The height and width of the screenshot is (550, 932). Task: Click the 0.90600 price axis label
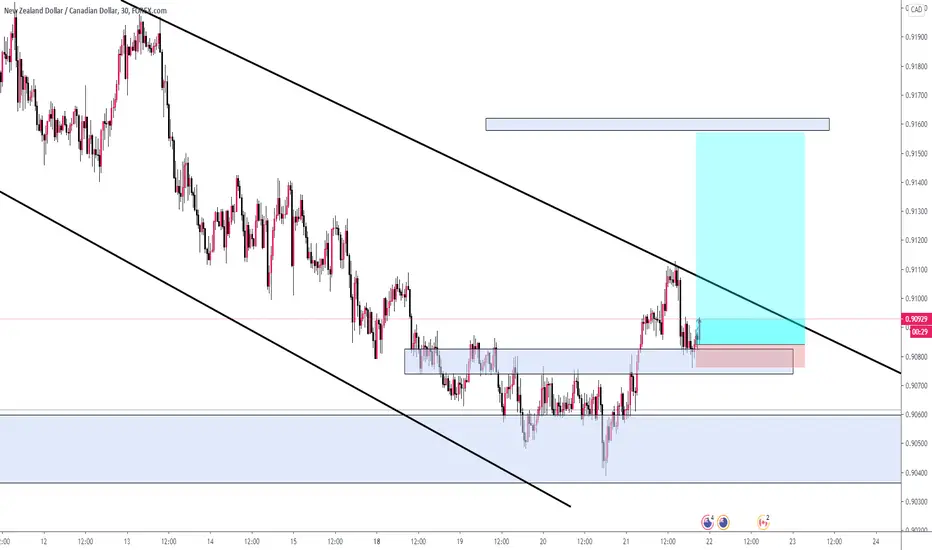click(916, 414)
